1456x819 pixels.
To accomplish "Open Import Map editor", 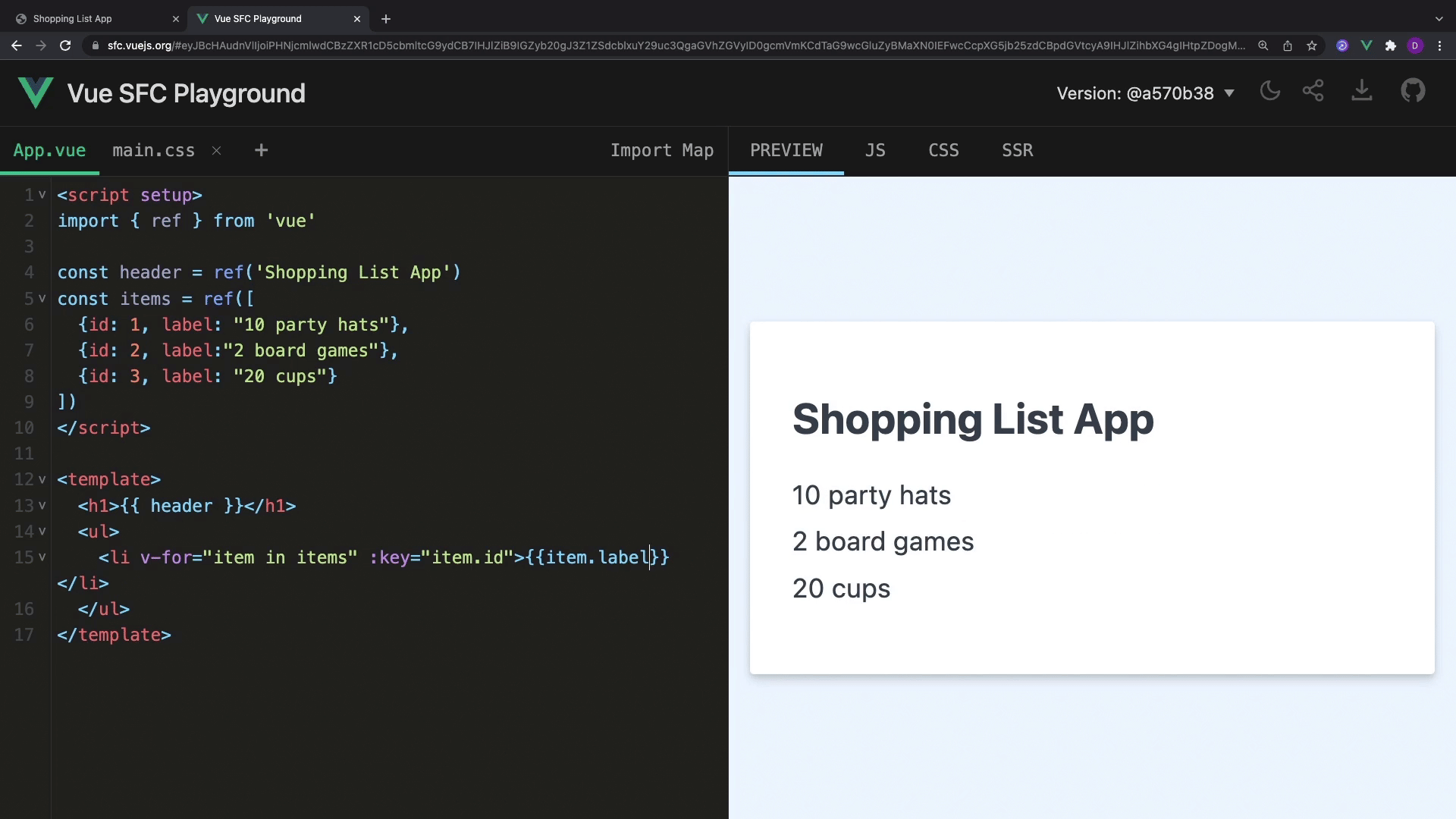I will tap(661, 151).
